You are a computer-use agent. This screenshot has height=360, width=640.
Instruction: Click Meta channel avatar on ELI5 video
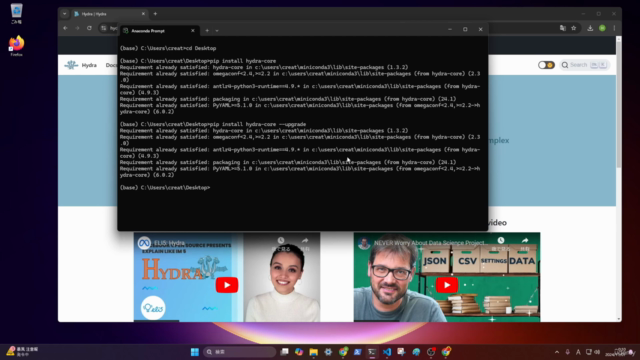click(144, 243)
